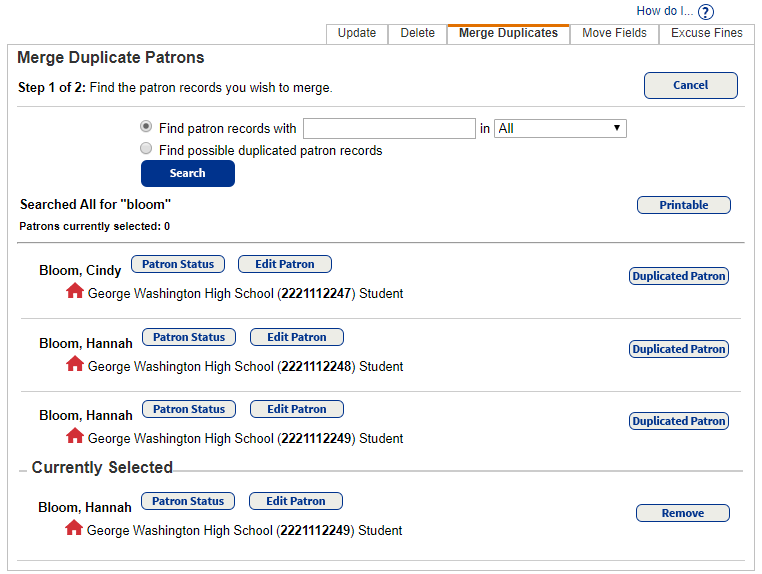Click the Printable button
Screen dimensions: 762x574
coord(684,205)
